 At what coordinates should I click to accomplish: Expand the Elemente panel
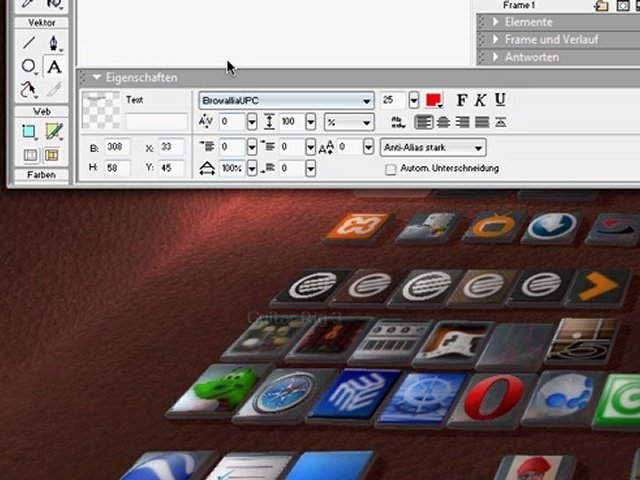pyautogui.click(x=530, y=22)
